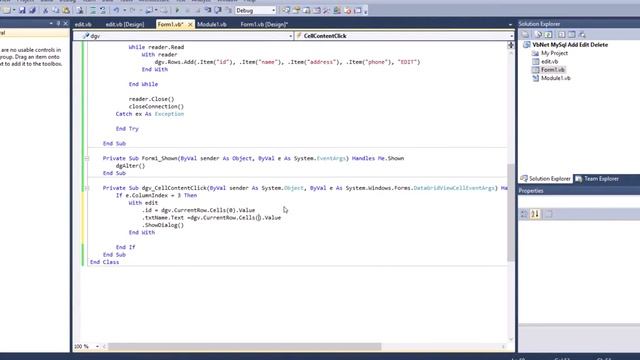Comment out selected lines icon

point(93,10)
